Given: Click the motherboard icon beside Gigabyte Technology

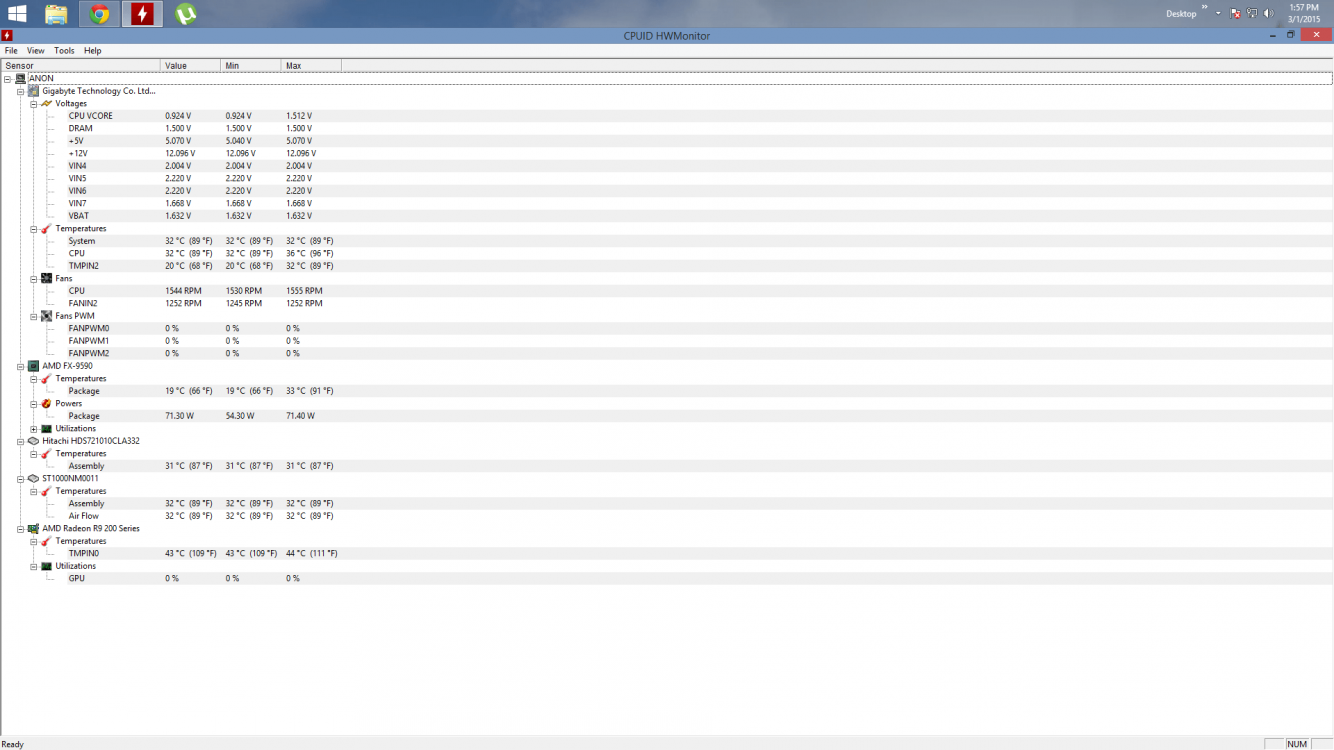Looking at the screenshot, I should tap(33, 91).
